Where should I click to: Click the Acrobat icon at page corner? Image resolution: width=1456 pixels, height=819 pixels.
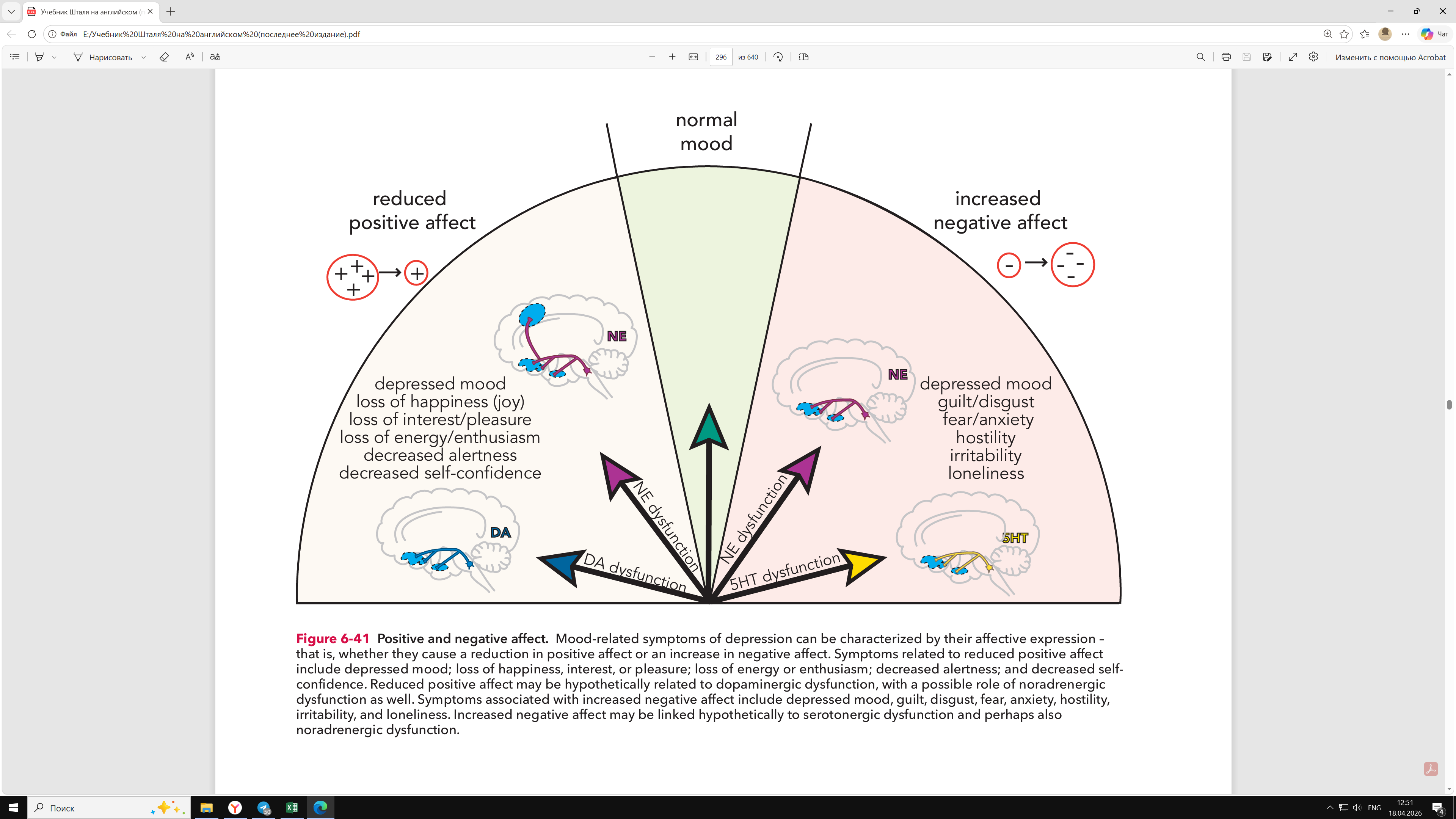(1431, 769)
